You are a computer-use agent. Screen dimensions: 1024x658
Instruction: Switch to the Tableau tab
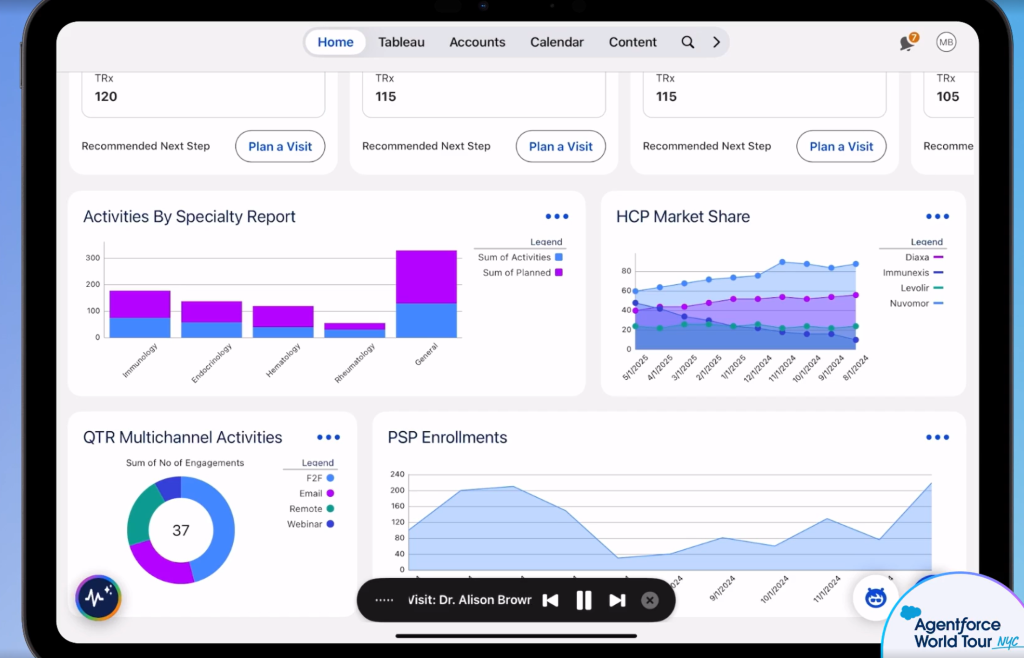pyautogui.click(x=401, y=42)
